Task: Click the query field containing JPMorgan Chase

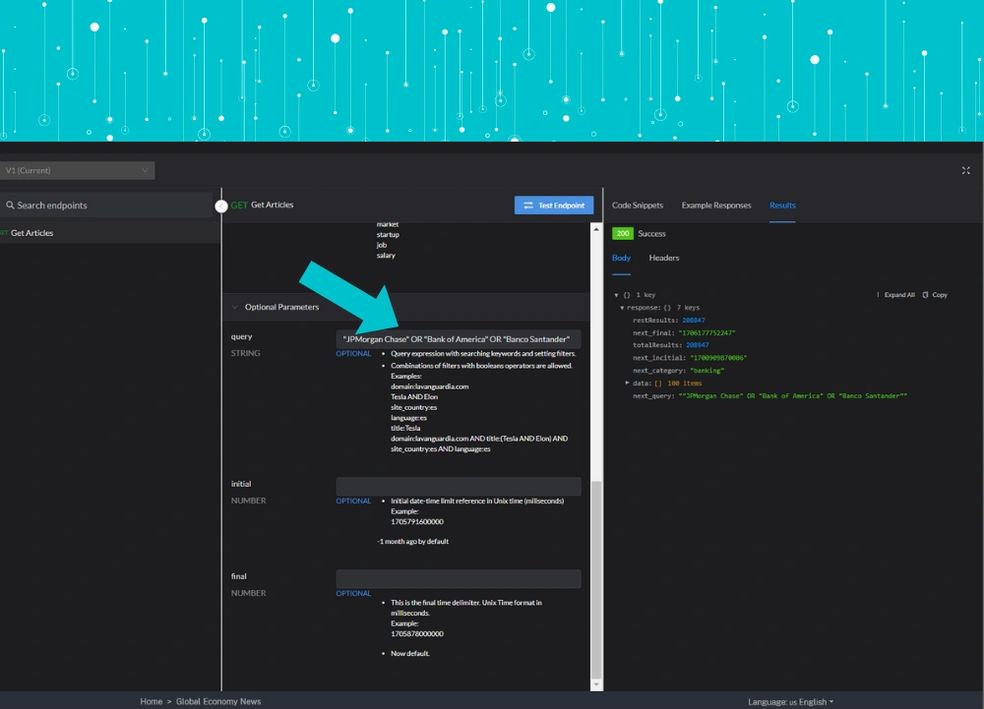Action: click(458, 338)
